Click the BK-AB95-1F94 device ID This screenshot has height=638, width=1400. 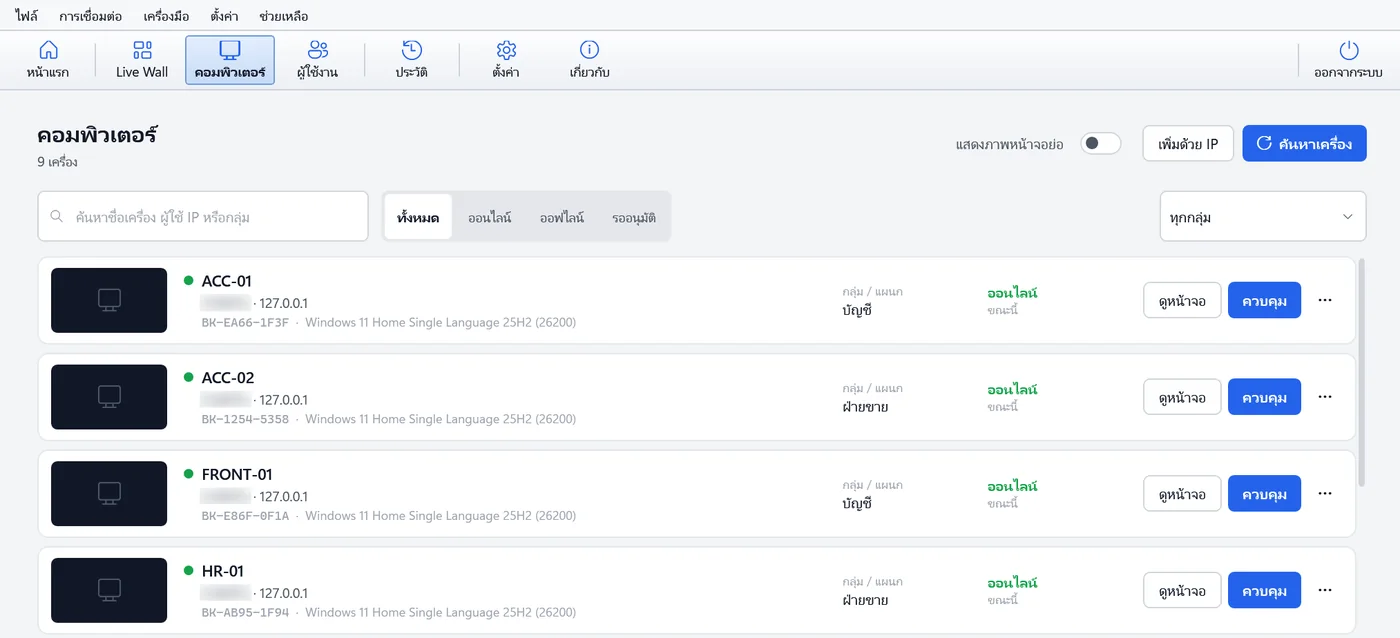(x=245, y=612)
